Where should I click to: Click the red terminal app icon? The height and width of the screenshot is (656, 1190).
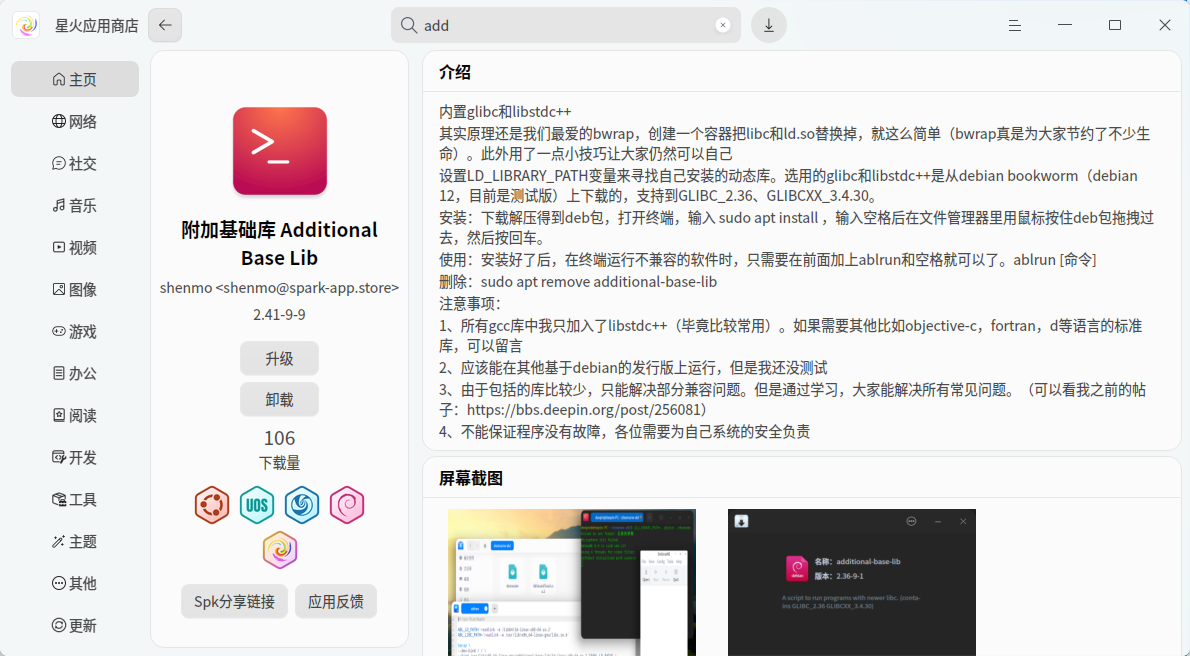coord(279,150)
